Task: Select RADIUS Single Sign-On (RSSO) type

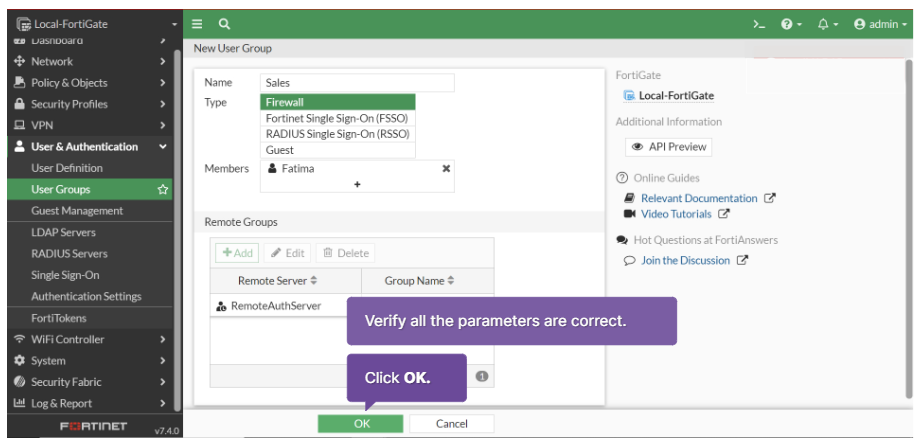Action: (x=338, y=134)
